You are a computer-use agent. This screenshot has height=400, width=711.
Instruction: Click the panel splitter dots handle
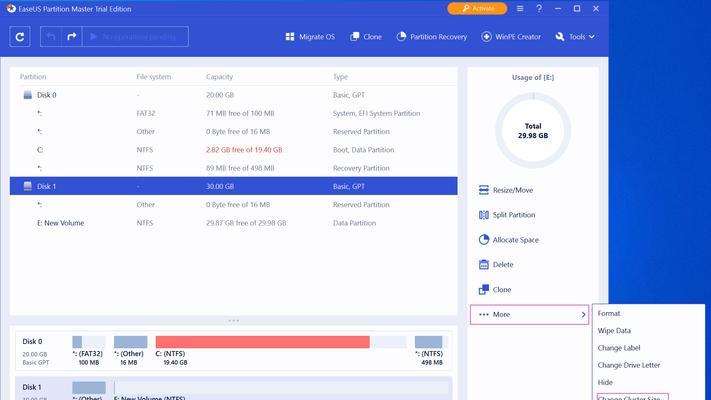click(234, 321)
